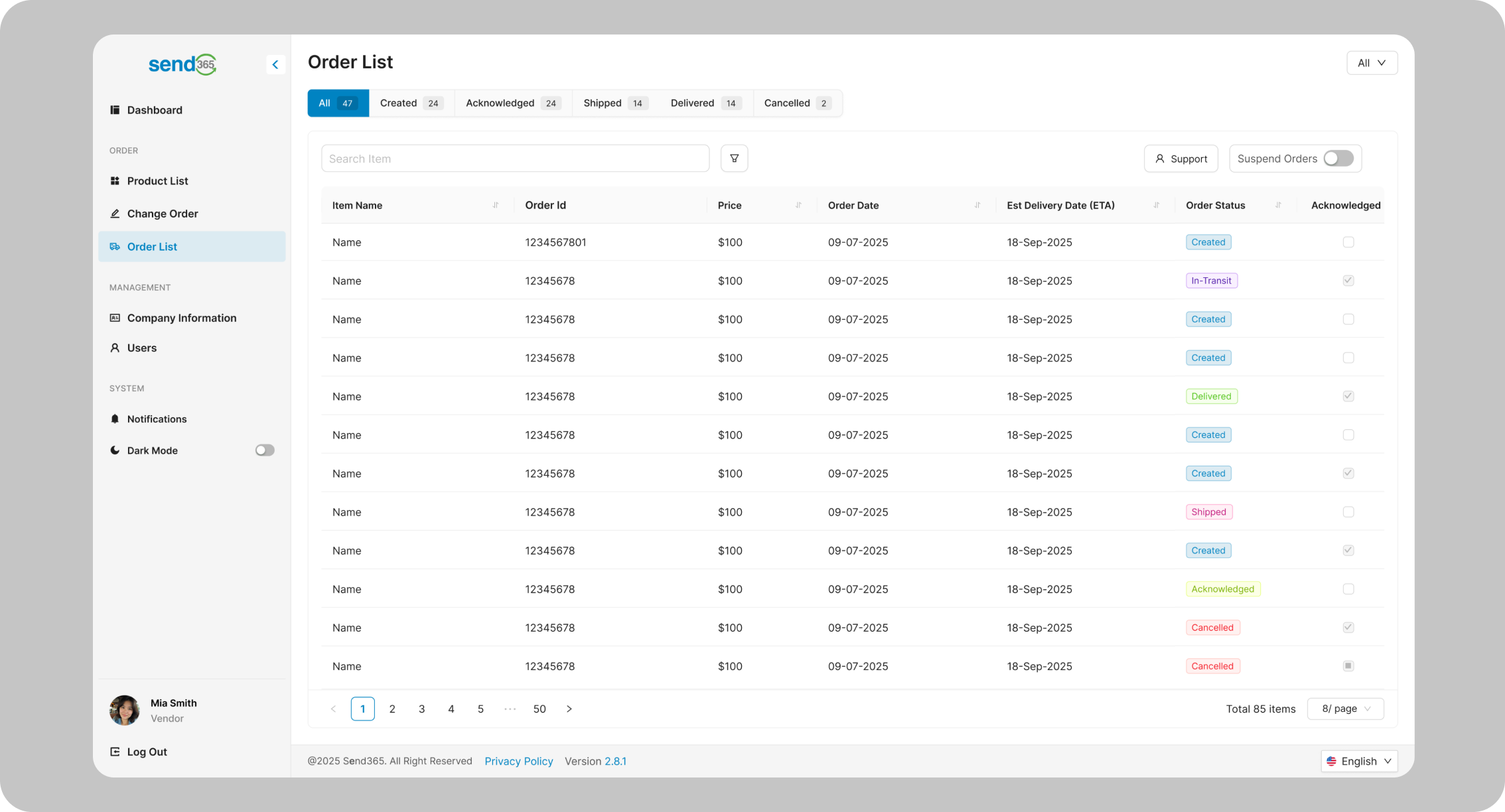Sort by Order Date column arrows
The width and height of the screenshot is (1505, 812).
coord(977,206)
